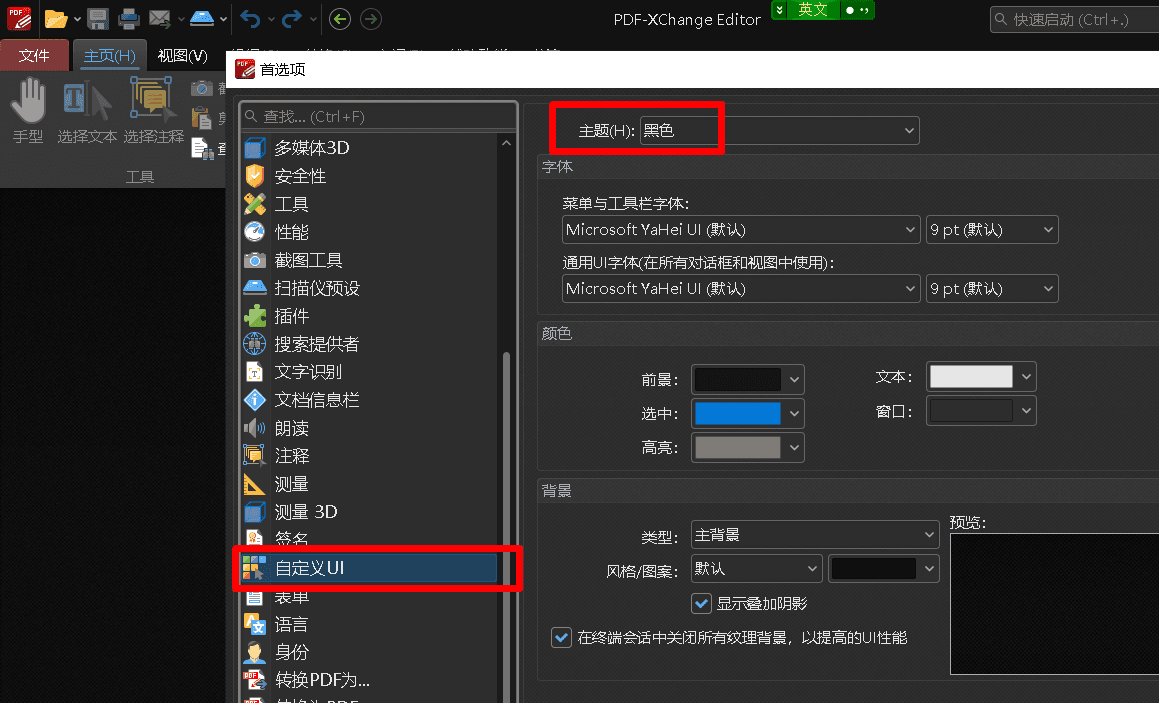Click the Open folder icon
The height and width of the screenshot is (703, 1159).
[x=56, y=18]
